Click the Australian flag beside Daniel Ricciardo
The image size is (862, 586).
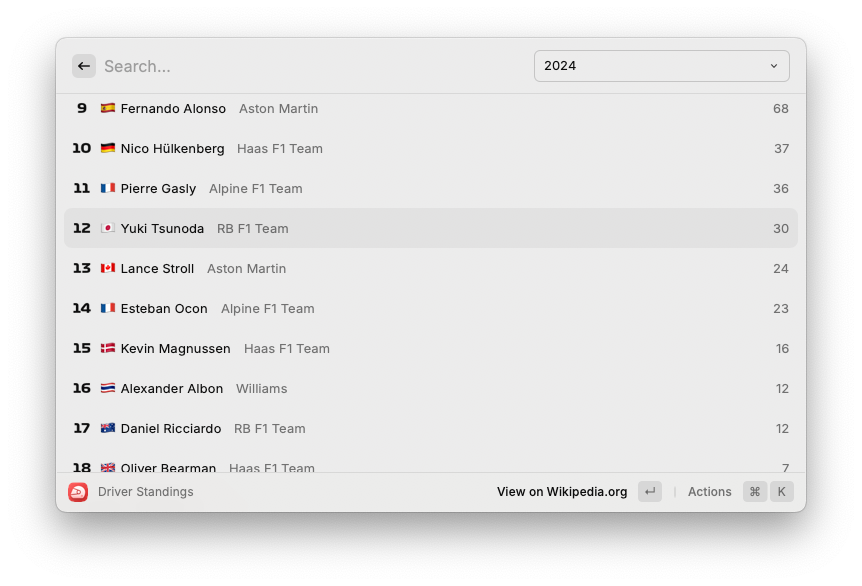(x=108, y=428)
